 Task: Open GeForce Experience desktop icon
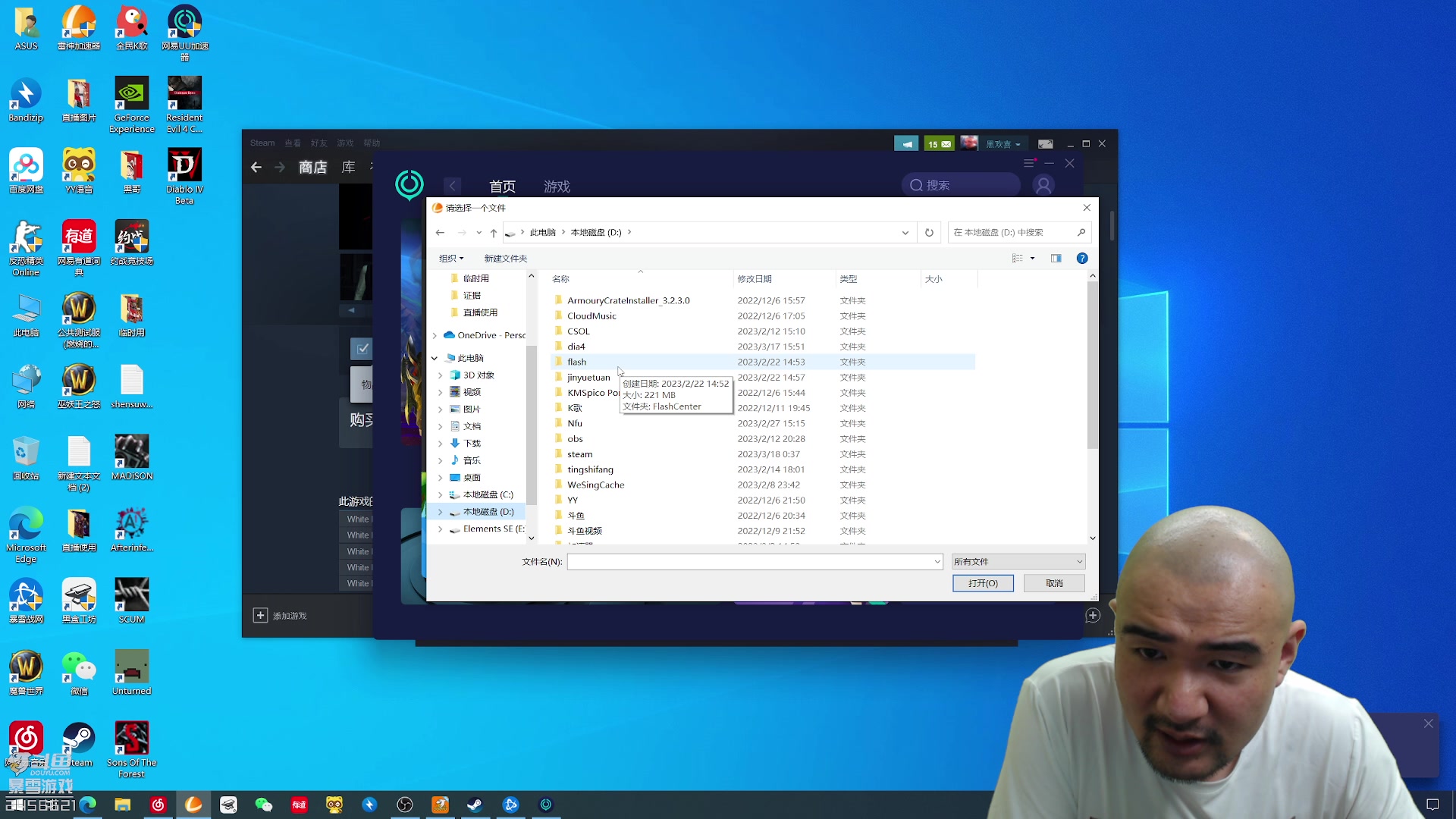(x=132, y=105)
